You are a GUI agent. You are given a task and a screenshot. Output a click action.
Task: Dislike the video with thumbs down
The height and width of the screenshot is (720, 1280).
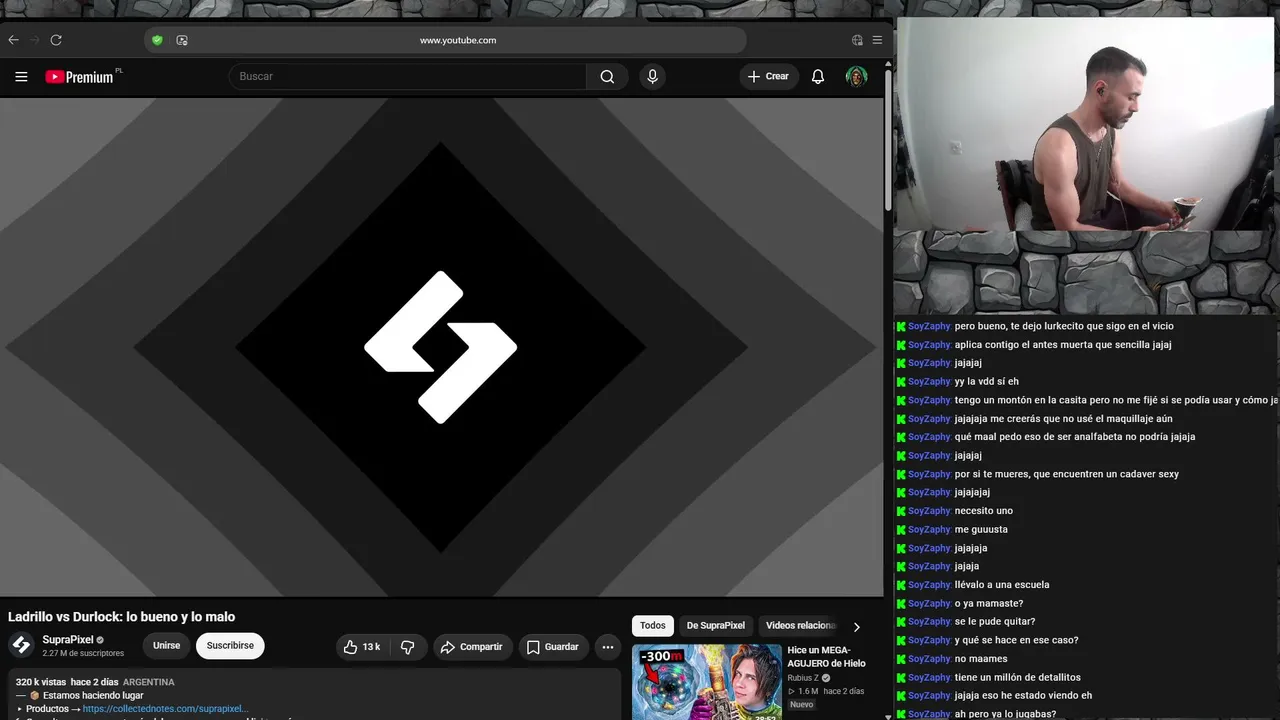(x=408, y=647)
